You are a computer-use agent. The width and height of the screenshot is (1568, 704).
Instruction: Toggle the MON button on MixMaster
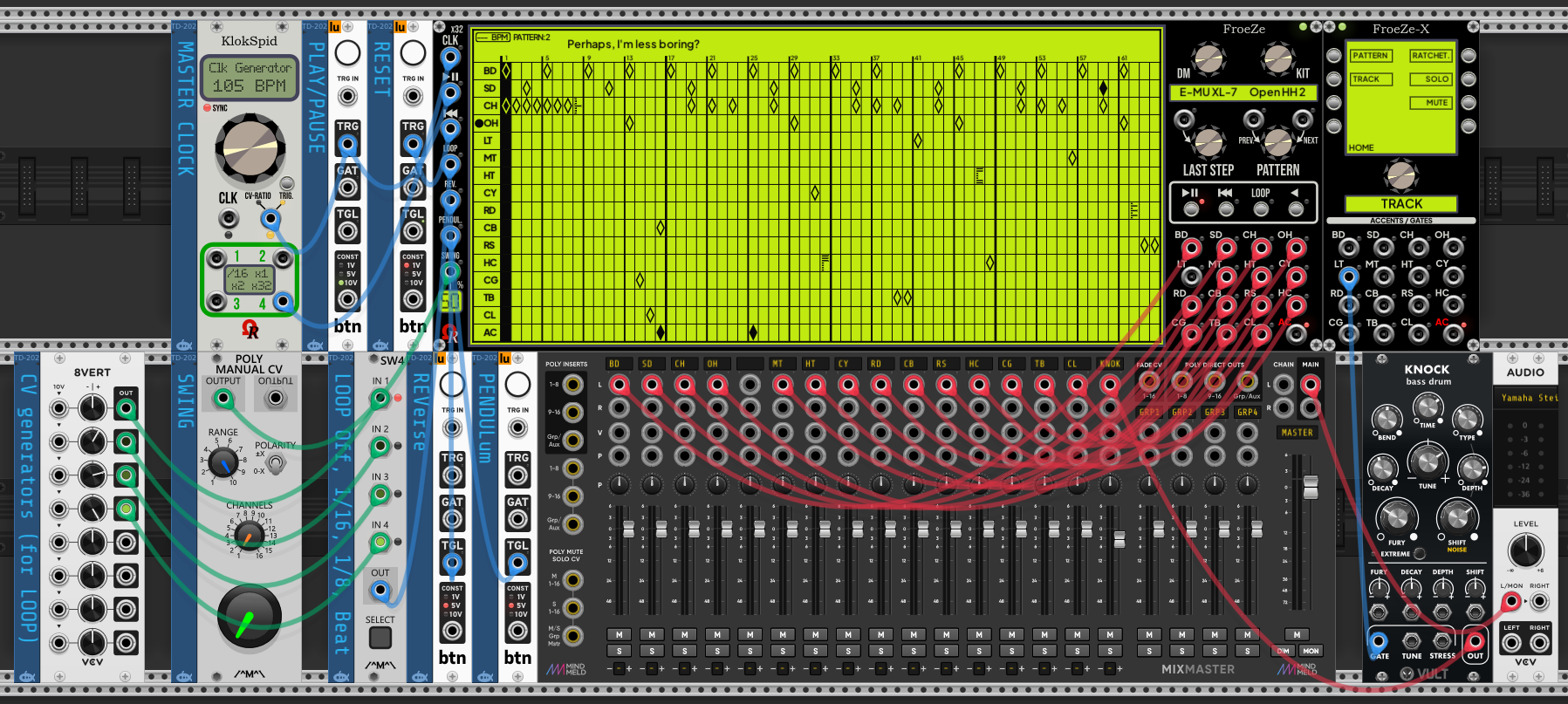(x=1311, y=651)
